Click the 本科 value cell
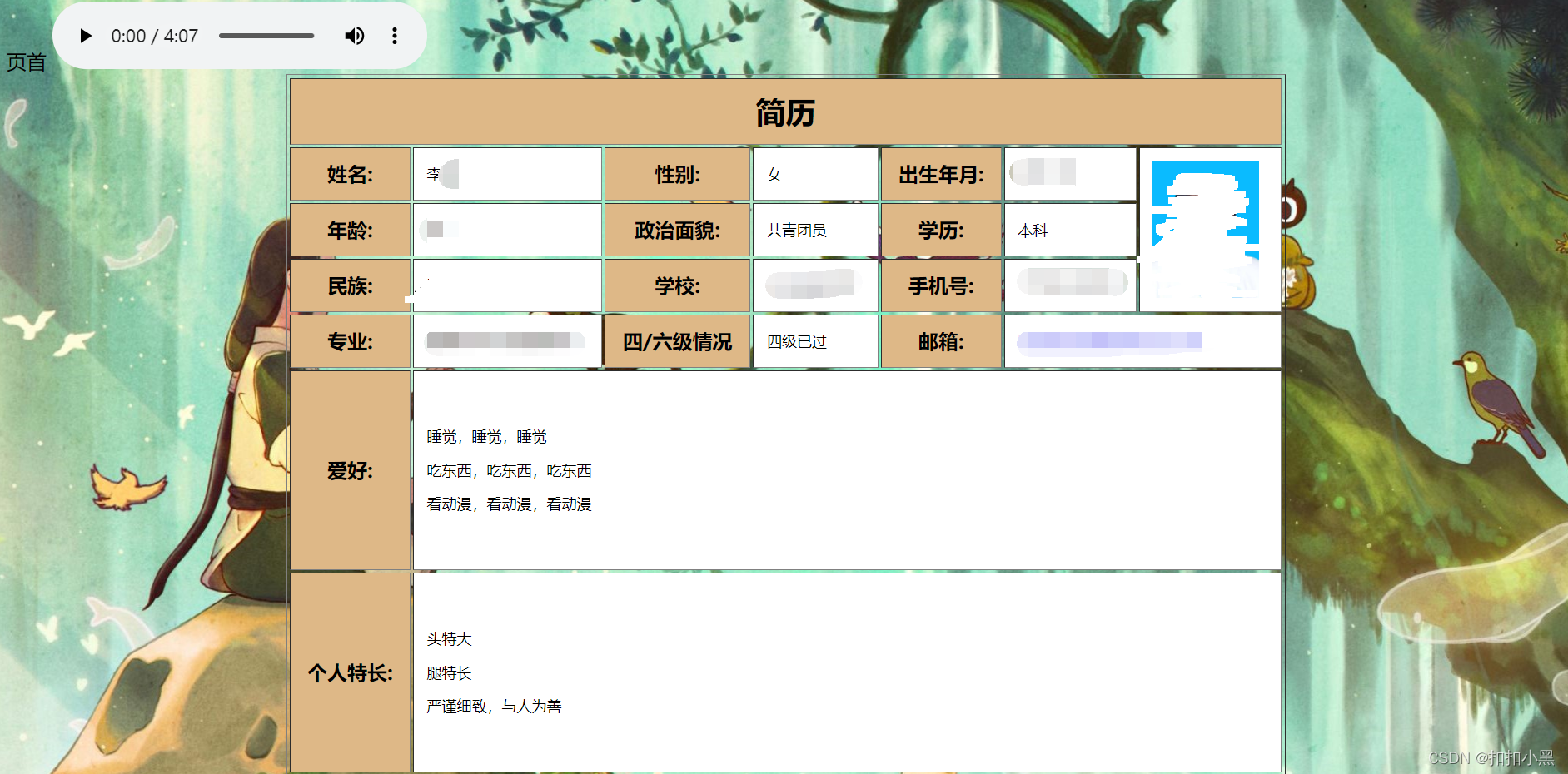 (1070, 230)
